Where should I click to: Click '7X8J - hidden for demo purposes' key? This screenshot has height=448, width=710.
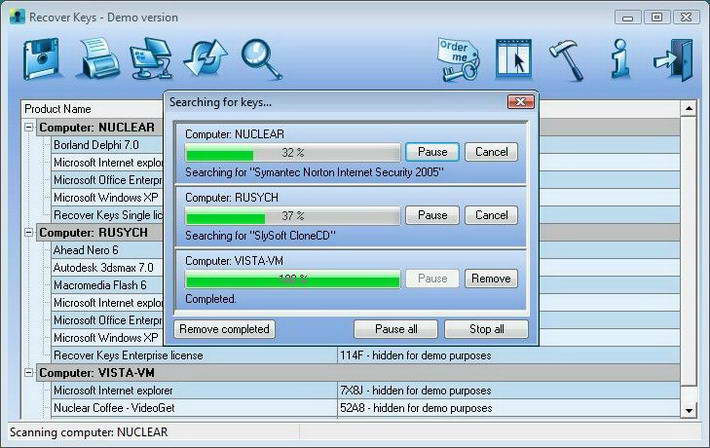point(416,390)
